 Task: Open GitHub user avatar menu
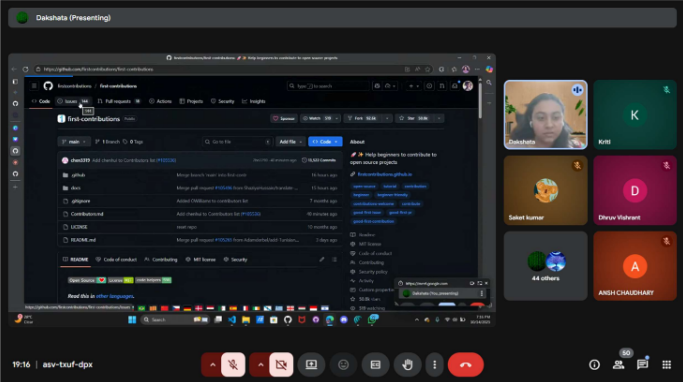coord(468,86)
